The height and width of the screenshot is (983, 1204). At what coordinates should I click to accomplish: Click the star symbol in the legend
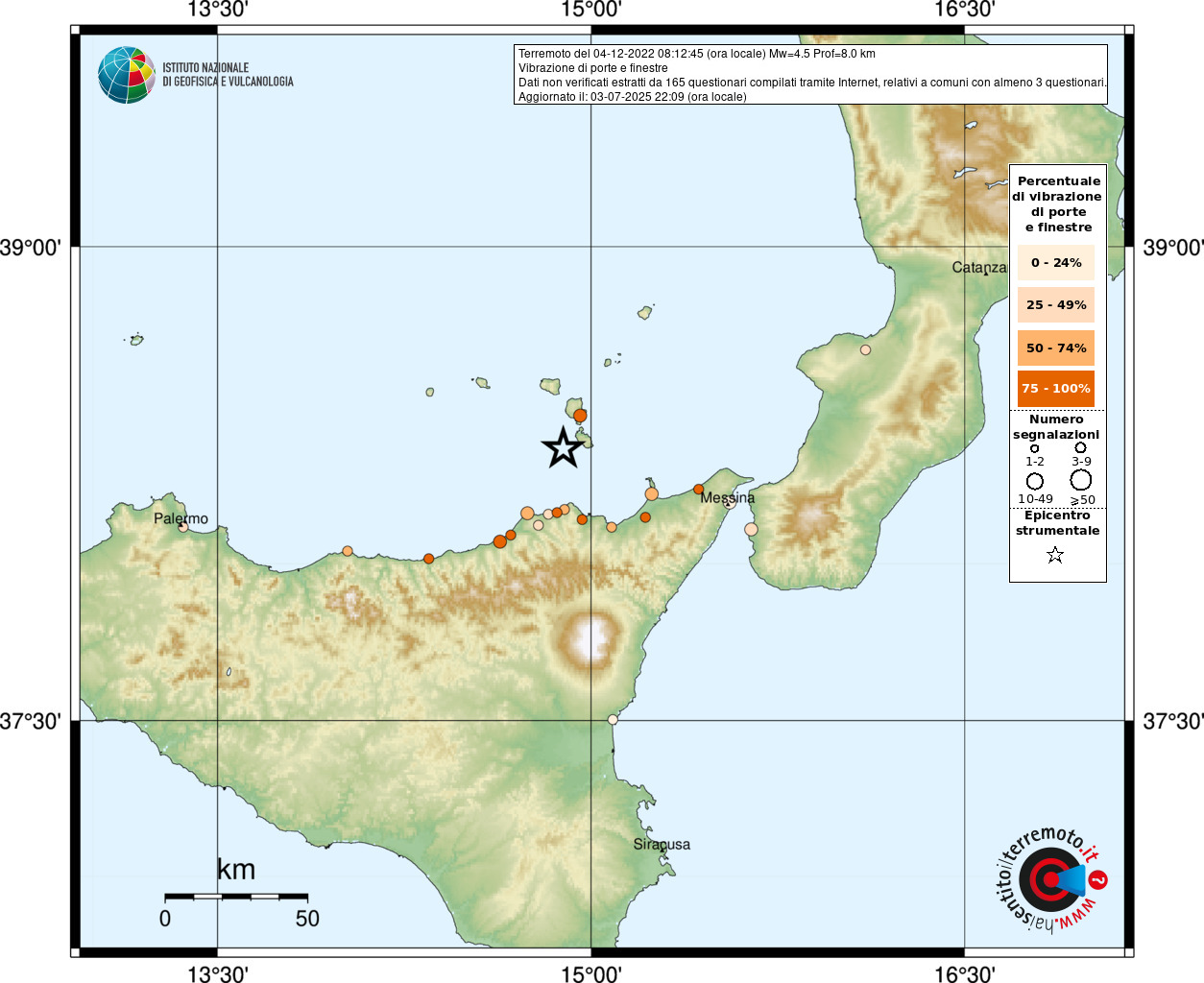(x=1055, y=555)
